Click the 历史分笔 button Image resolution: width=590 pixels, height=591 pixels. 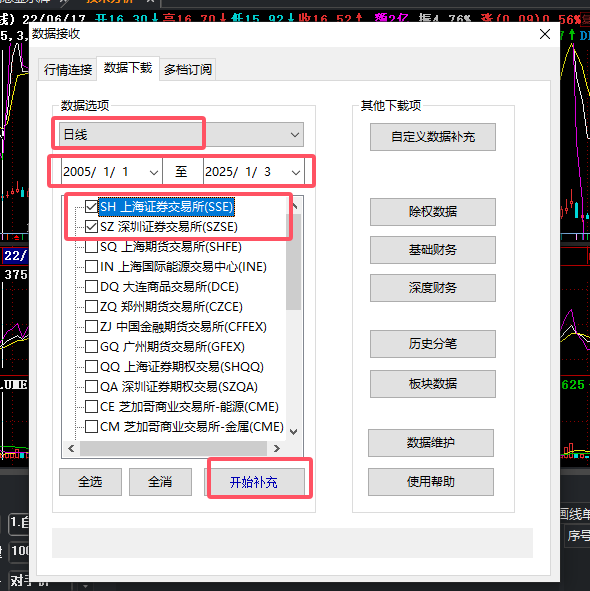click(433, 344)
